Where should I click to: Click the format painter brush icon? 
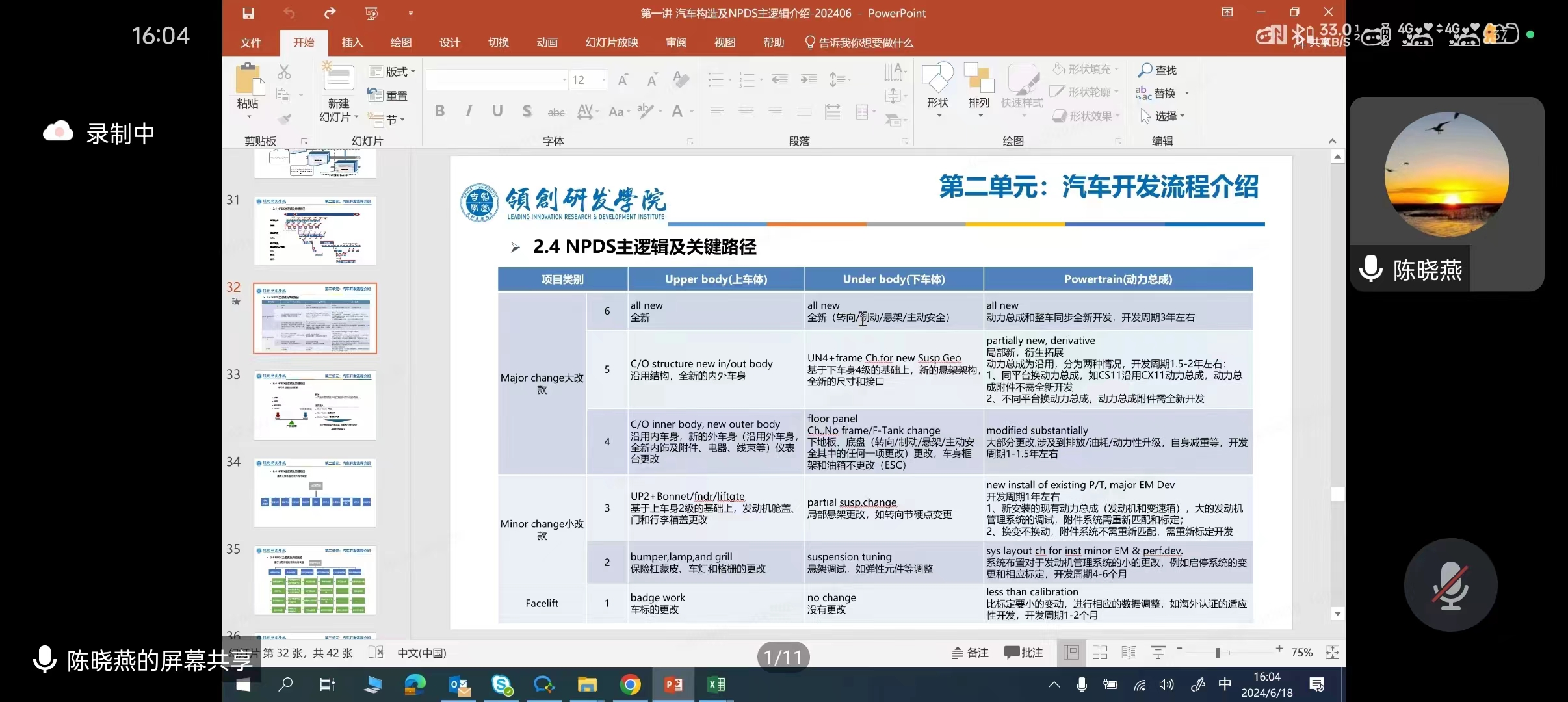284,120
